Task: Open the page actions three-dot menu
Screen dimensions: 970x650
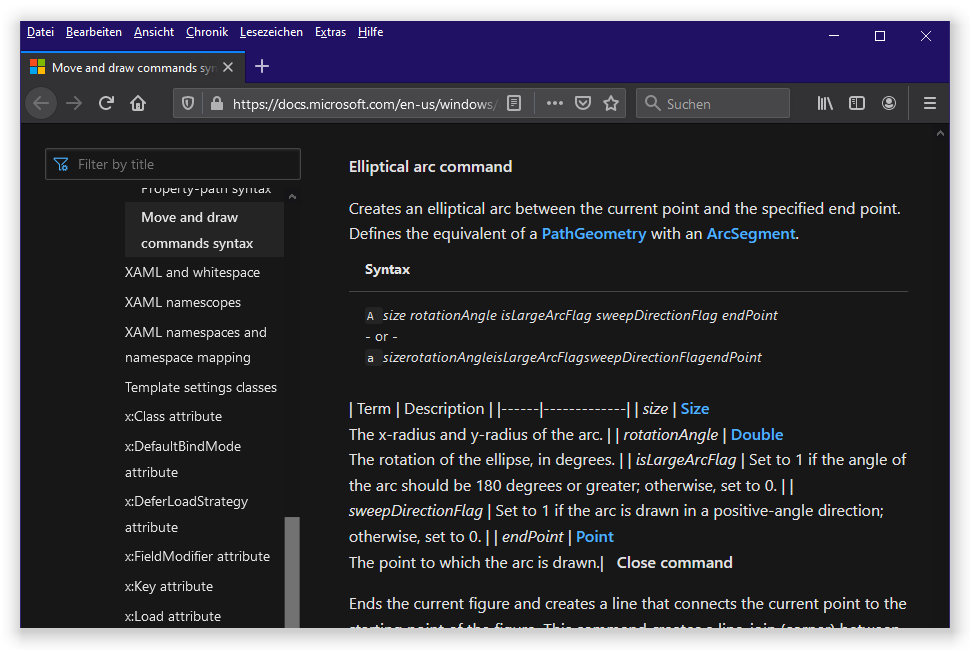Action: 555,103
